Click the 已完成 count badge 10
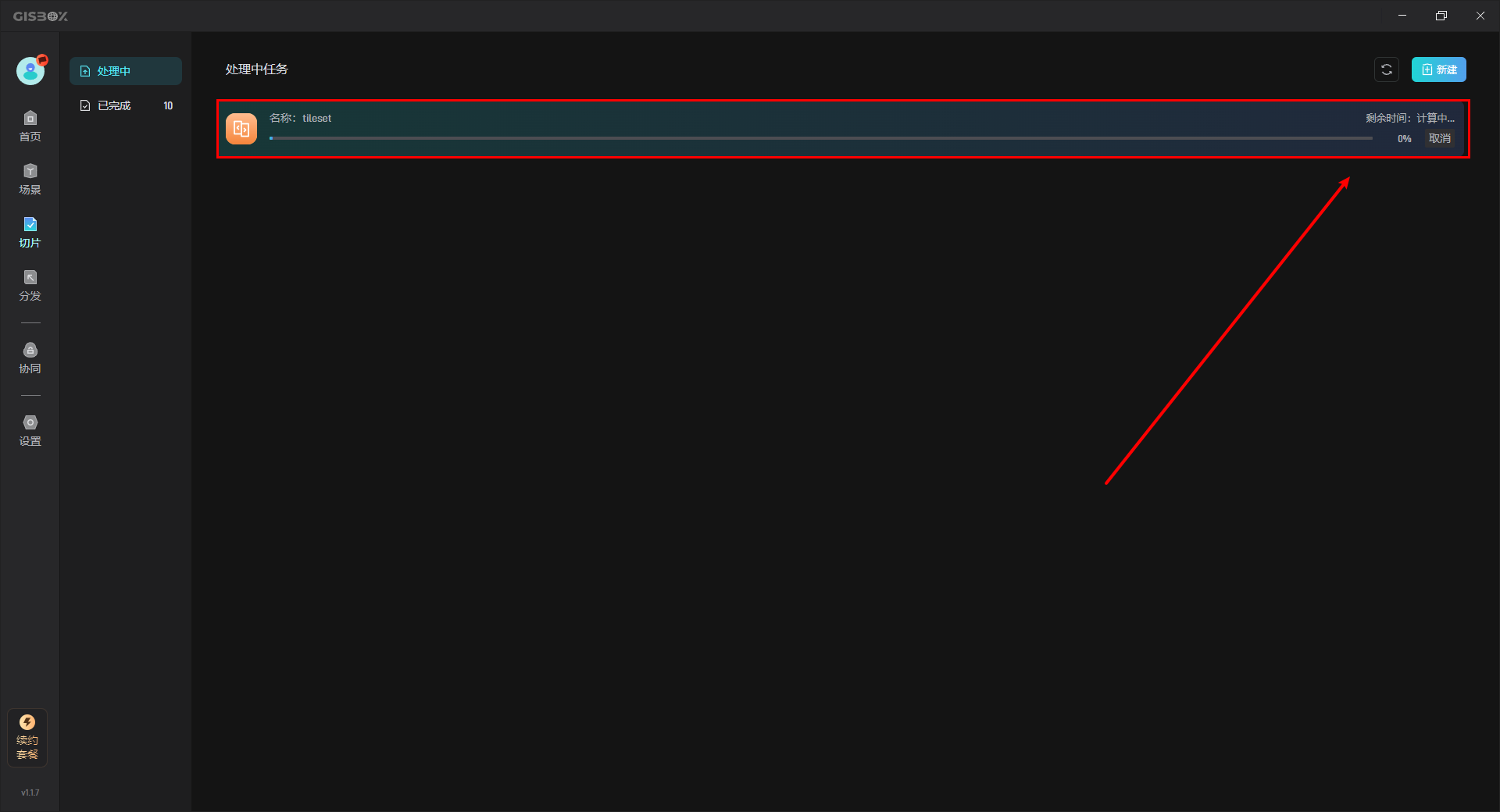 tap(168, 105)
